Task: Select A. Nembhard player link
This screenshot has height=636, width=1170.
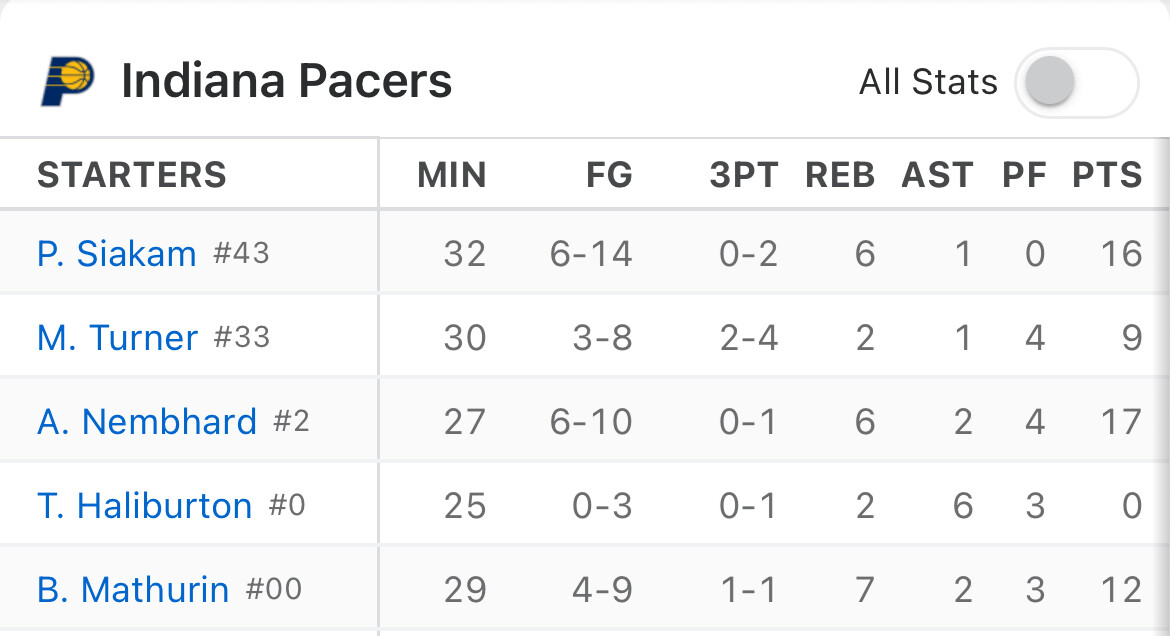Action: [147, 422]
